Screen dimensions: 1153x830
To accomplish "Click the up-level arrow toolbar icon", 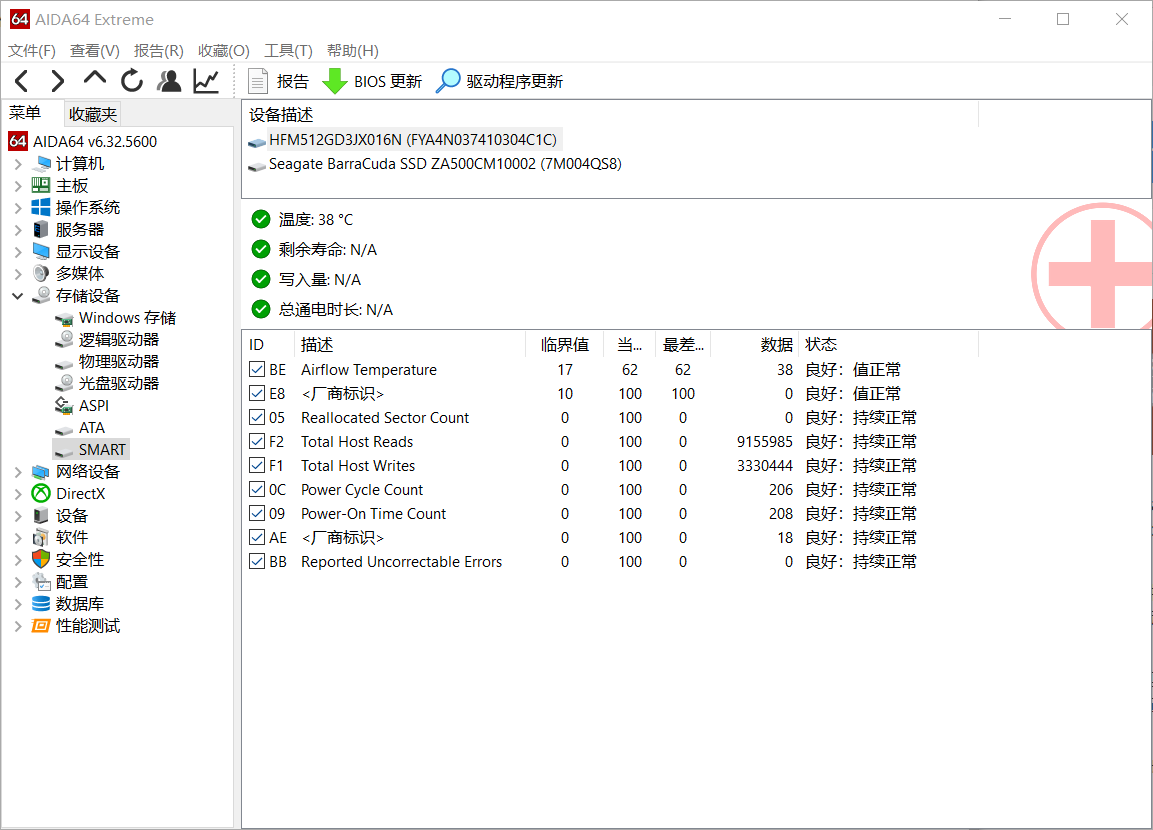I will point(95,78).
